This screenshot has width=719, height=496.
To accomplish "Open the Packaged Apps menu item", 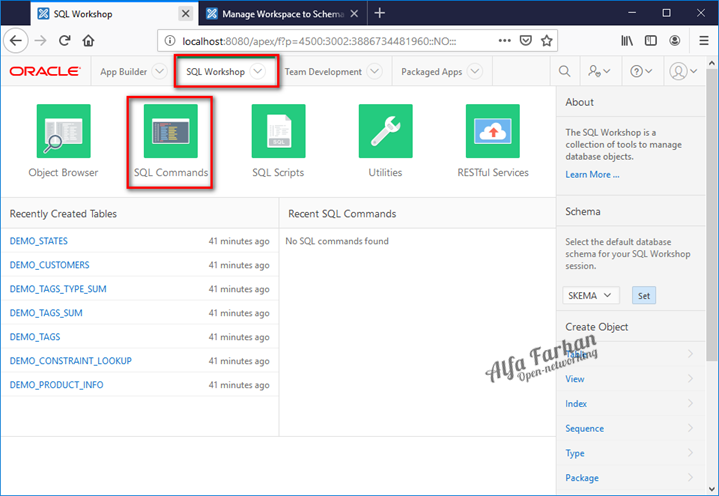I will pyautogui.click(x=431, y=72).
